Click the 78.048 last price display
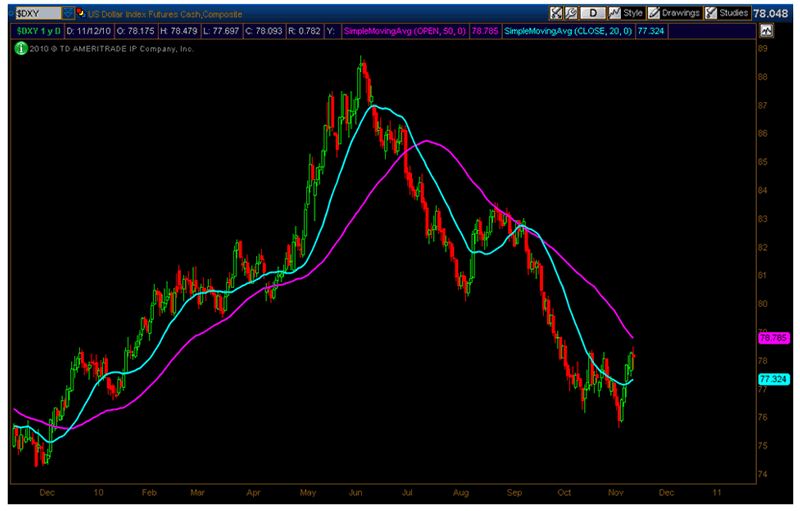The width and height of the screenshot is (800, 511). point(774,14)
